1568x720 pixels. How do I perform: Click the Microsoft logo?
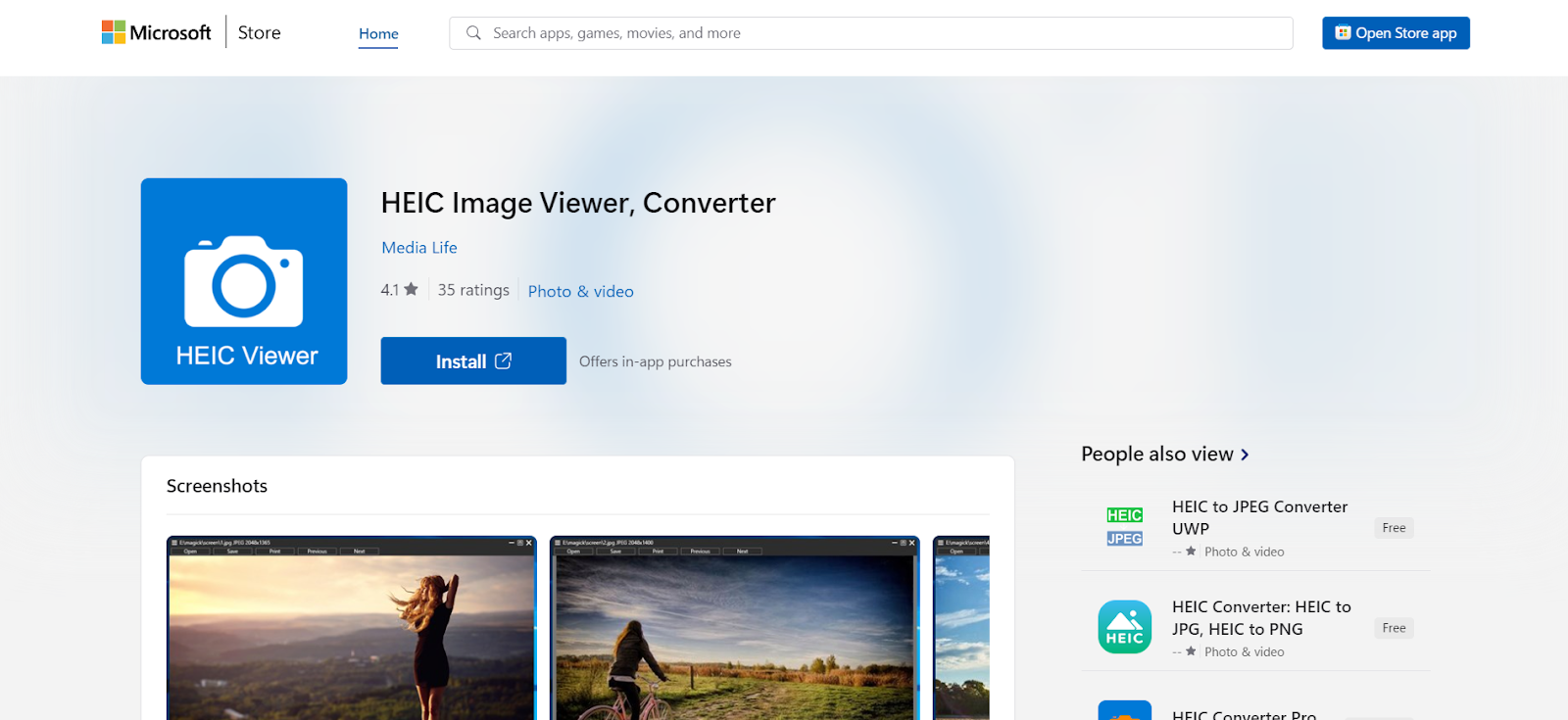pyautogui.click(x=156, y=32)
